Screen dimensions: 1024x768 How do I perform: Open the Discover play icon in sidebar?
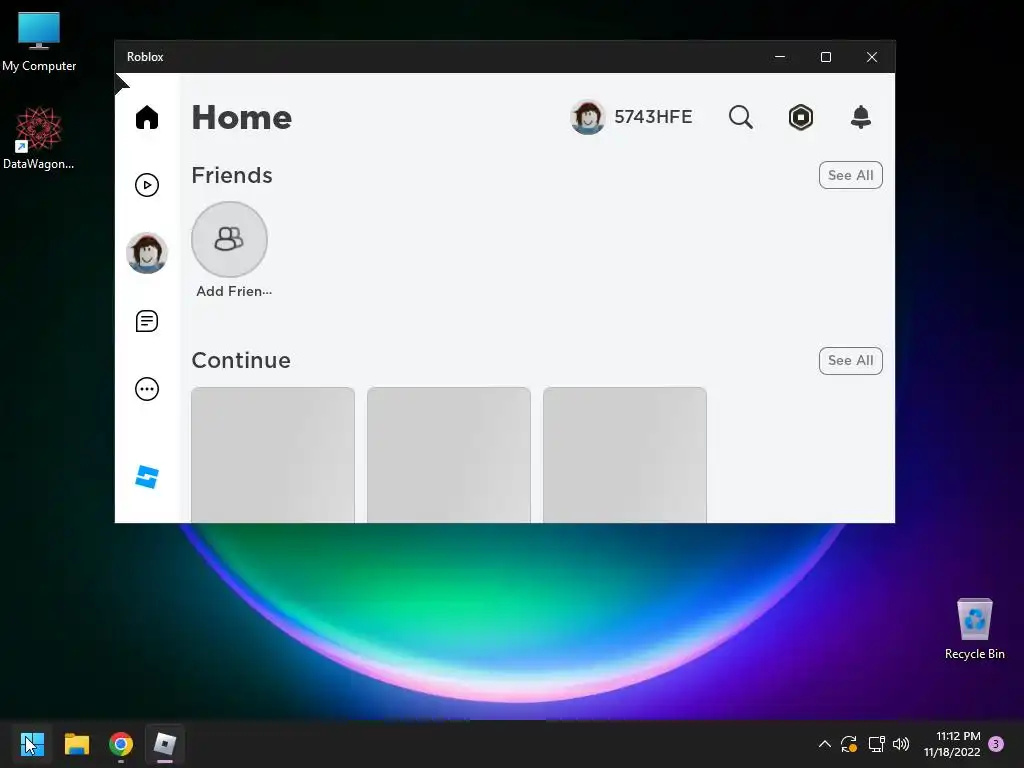click(x=147, y=185)
